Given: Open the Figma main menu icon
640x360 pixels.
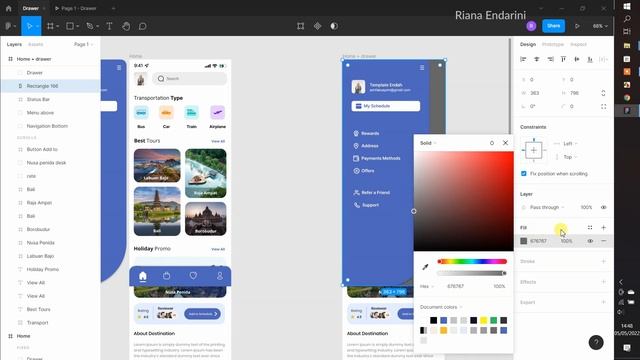Looking at the screenshot, I should [8, 26].
